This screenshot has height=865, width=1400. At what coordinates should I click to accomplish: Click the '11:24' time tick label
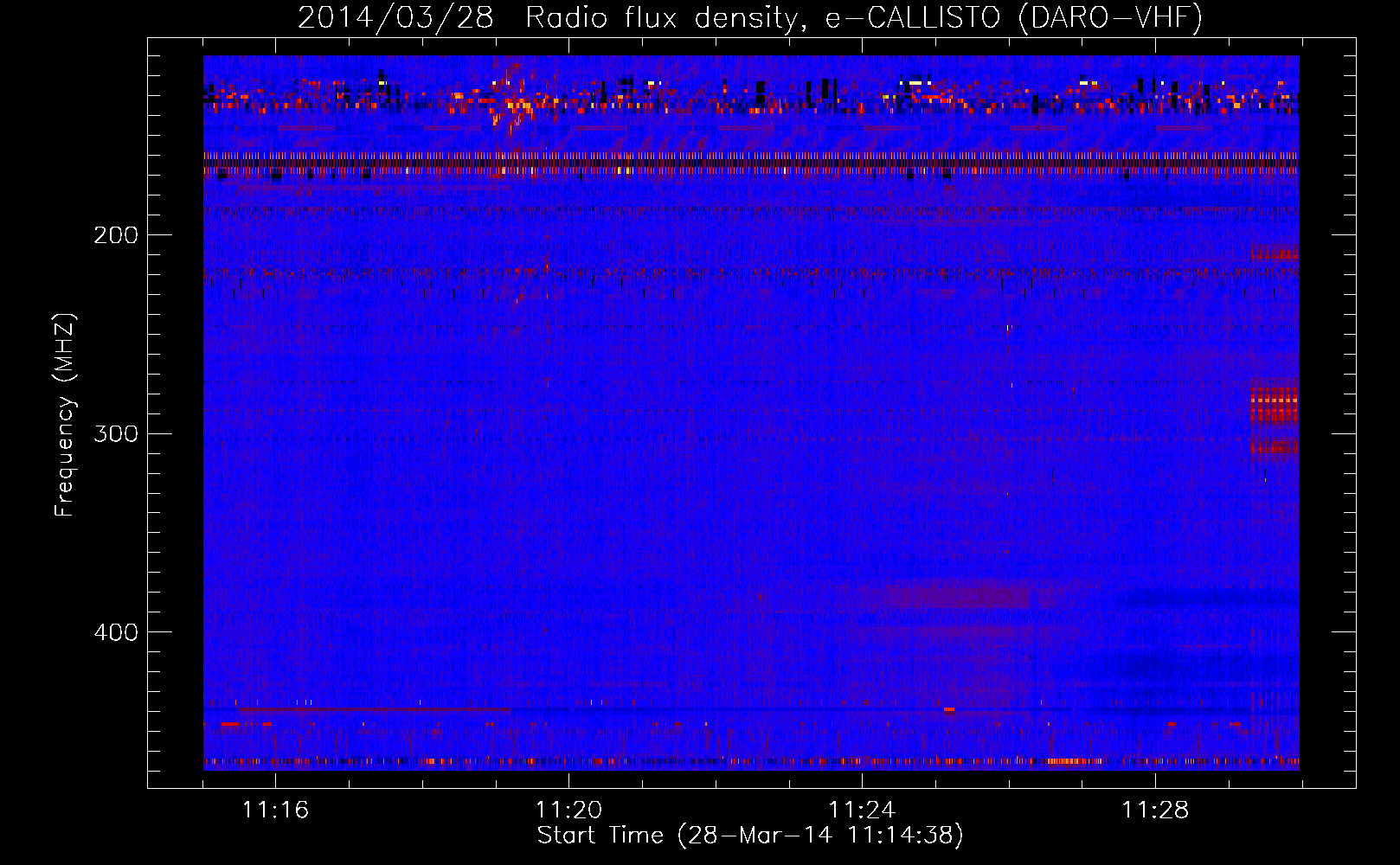click(862, 810)
